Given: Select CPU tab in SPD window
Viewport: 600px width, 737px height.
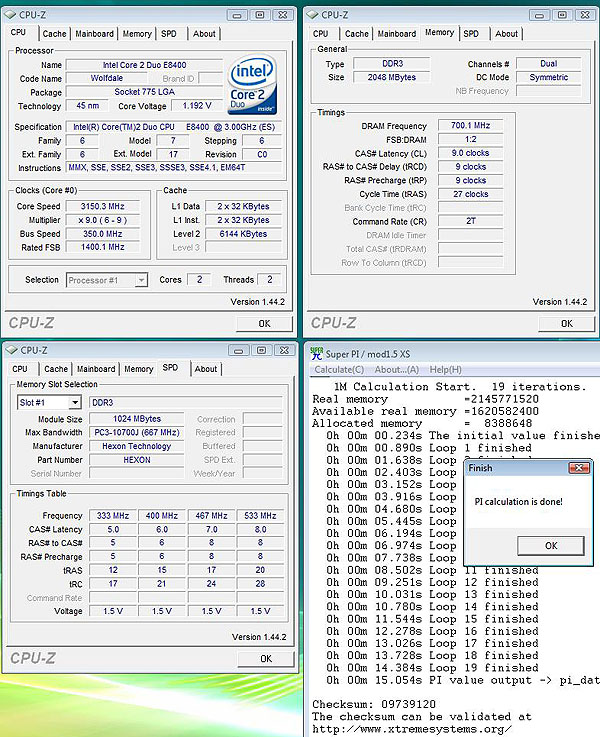Looking at the screenshot, I should 20,369.
